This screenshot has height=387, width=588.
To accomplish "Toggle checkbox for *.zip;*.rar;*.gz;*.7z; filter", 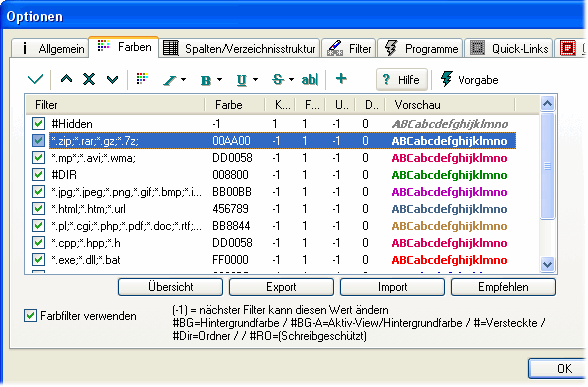I will pyautogui.click(x=38, y=141).
